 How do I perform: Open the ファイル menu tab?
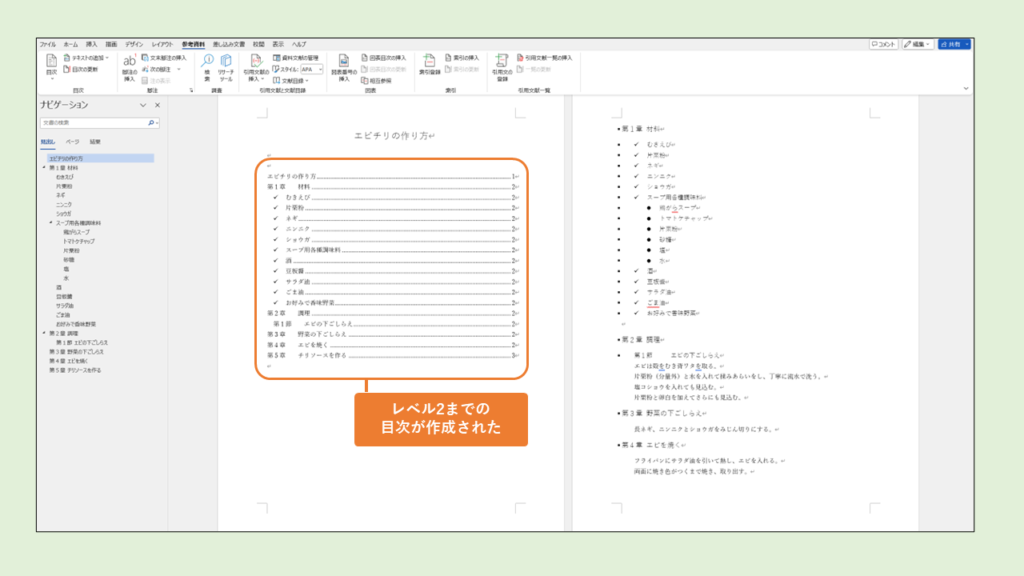(47, 44)
